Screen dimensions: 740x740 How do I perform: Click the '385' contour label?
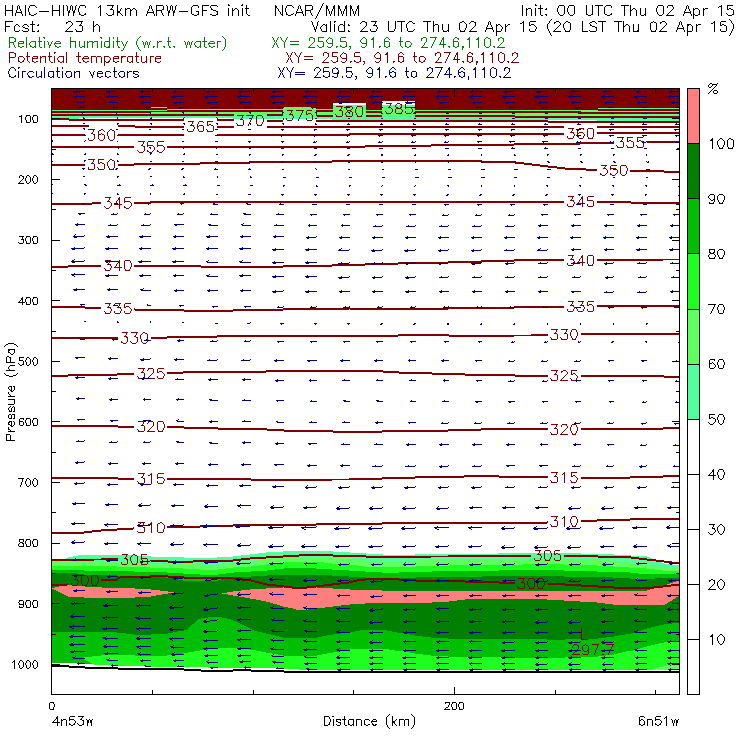pyautogui.click(x=399, y=109)
